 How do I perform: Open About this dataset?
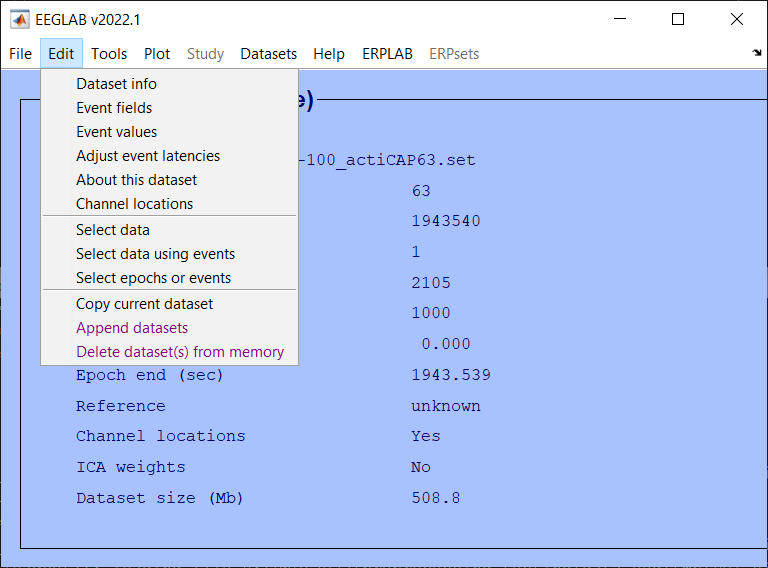click(x=136, y=180)
